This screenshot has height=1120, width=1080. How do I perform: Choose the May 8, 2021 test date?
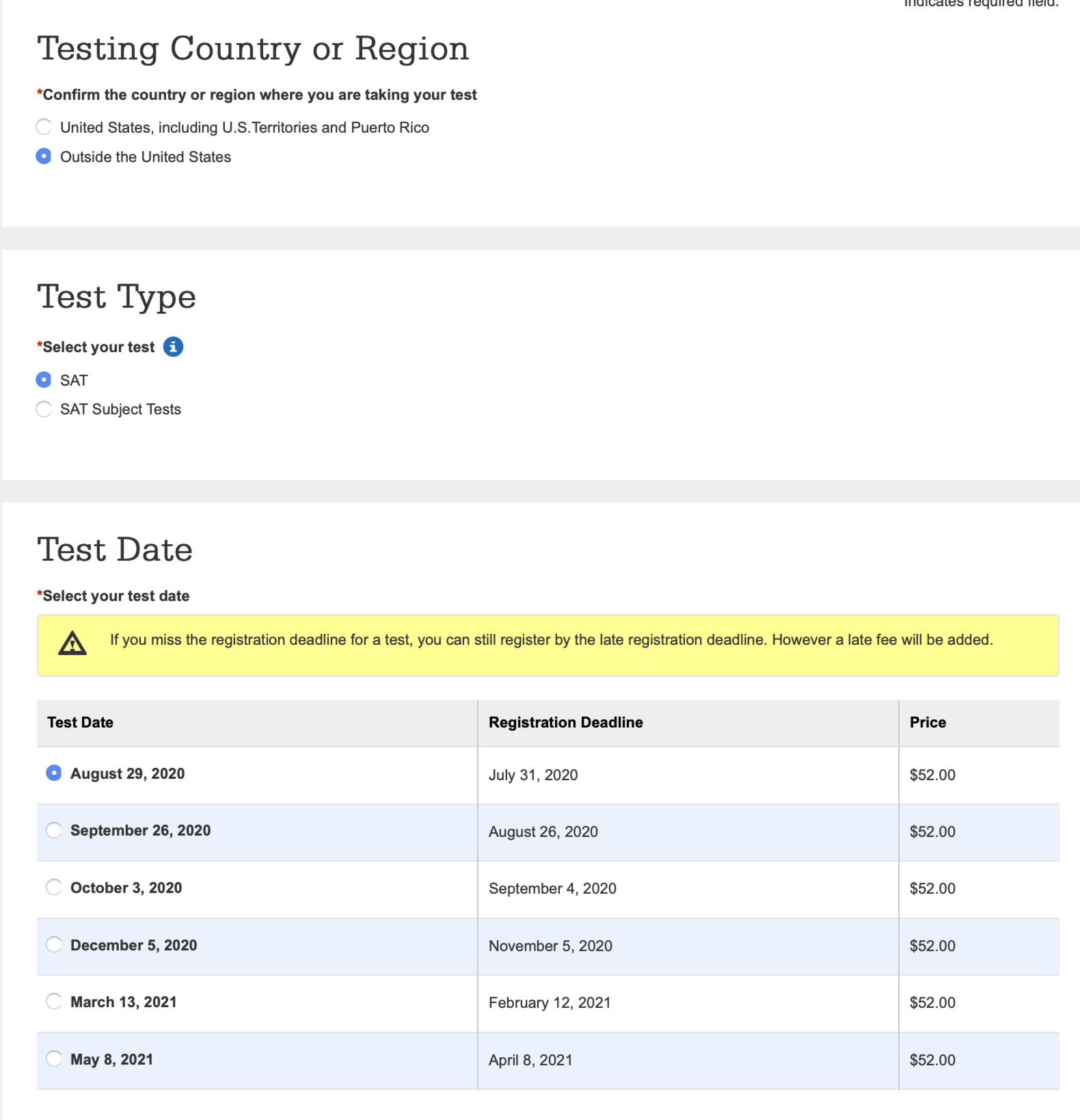point(54,1058)
